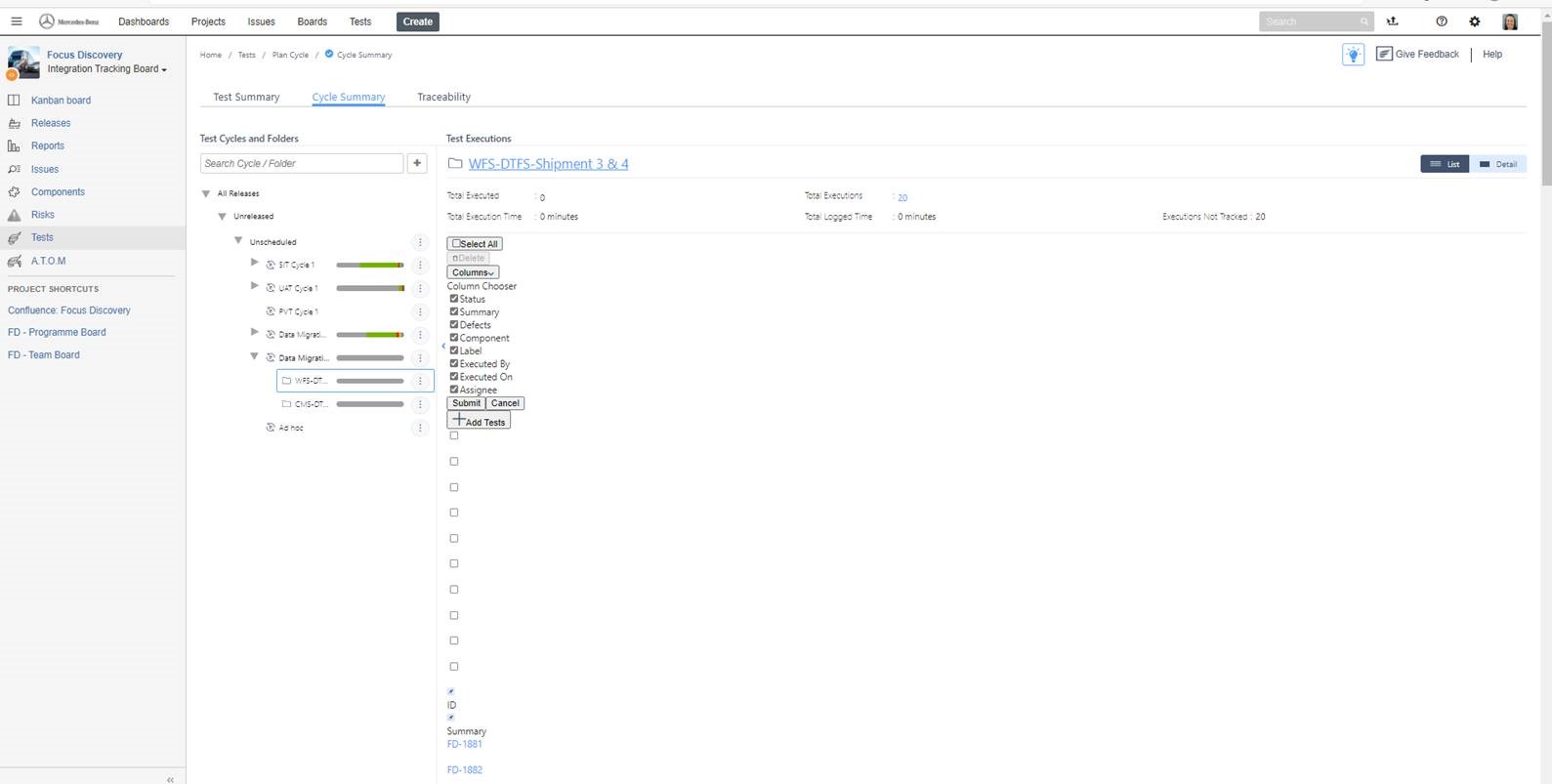Switch to the Traceability tab
This screenshot has height=784, width=1552.
[443, 97]
